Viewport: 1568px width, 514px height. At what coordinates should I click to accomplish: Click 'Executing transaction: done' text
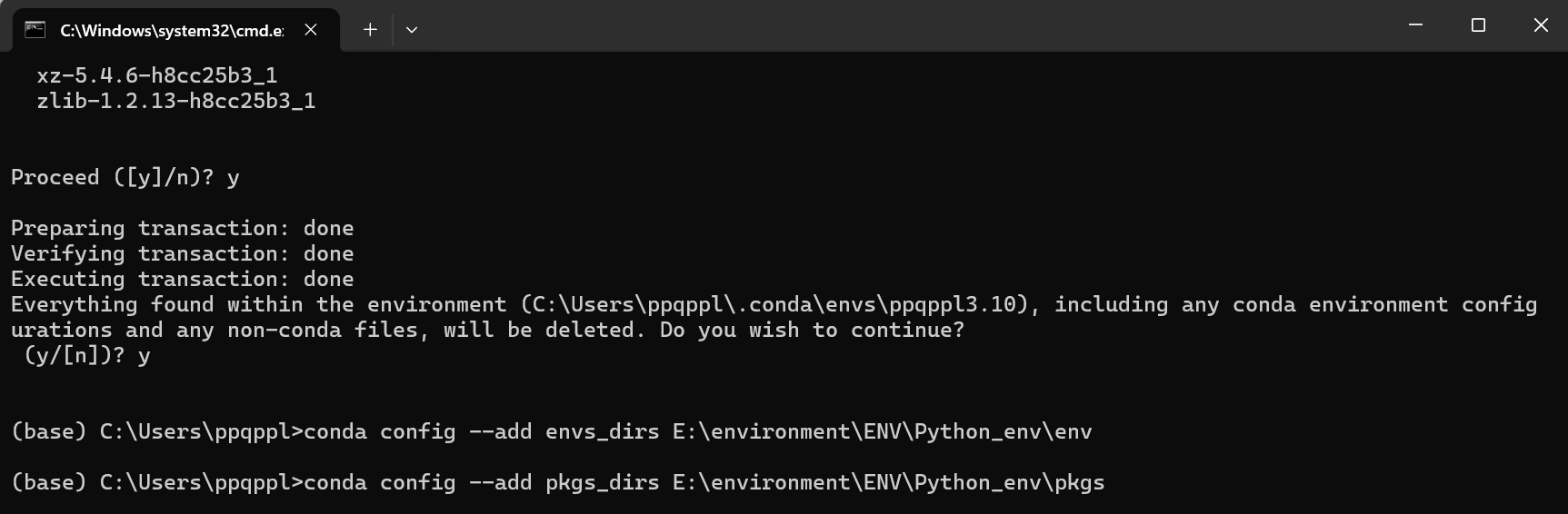[183, 279]
